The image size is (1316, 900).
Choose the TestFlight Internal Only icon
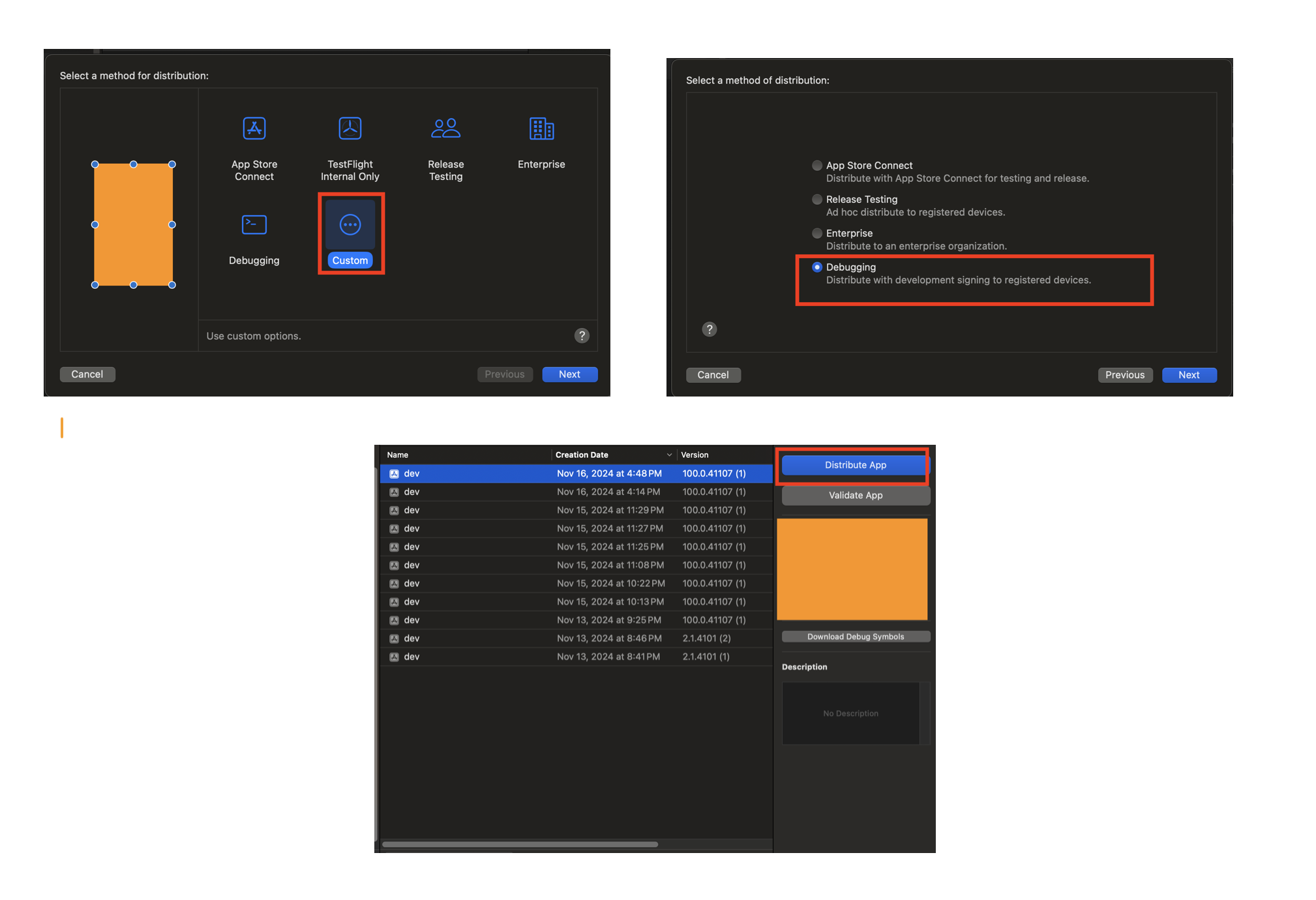(350, 128)
